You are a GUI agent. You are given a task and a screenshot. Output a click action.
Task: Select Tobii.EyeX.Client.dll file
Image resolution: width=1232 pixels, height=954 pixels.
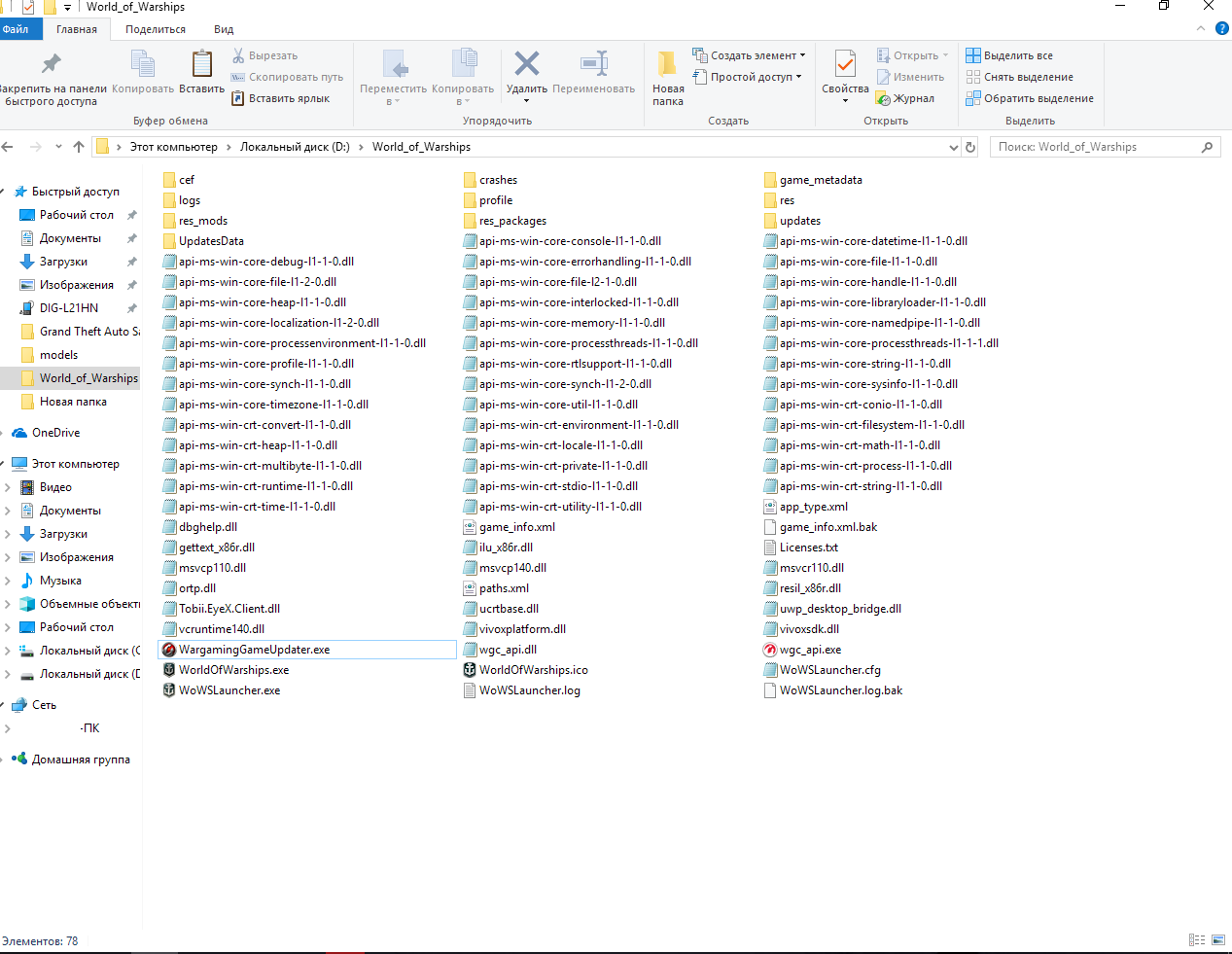coord(221,609)
